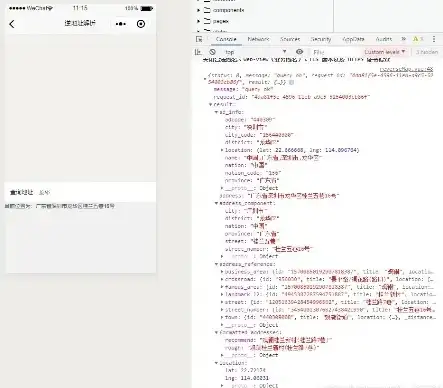Switch to the Network tab

pos(258,39)
